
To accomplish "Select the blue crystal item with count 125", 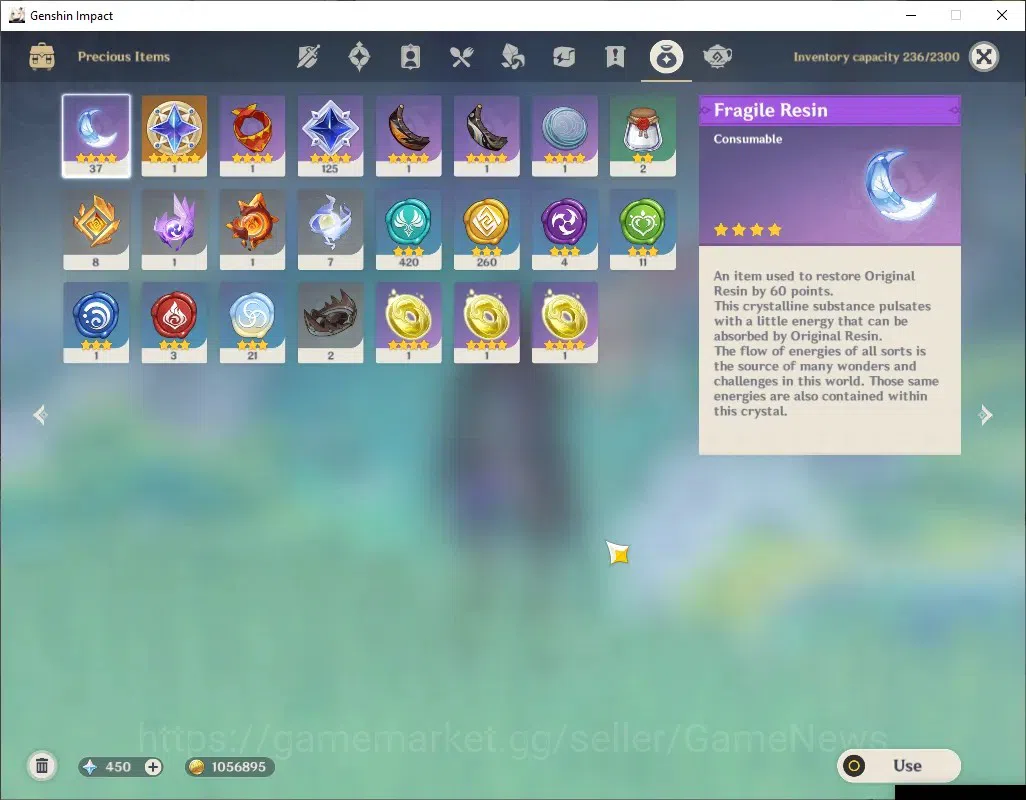I will pyautogui.click(x=330, y=135).
